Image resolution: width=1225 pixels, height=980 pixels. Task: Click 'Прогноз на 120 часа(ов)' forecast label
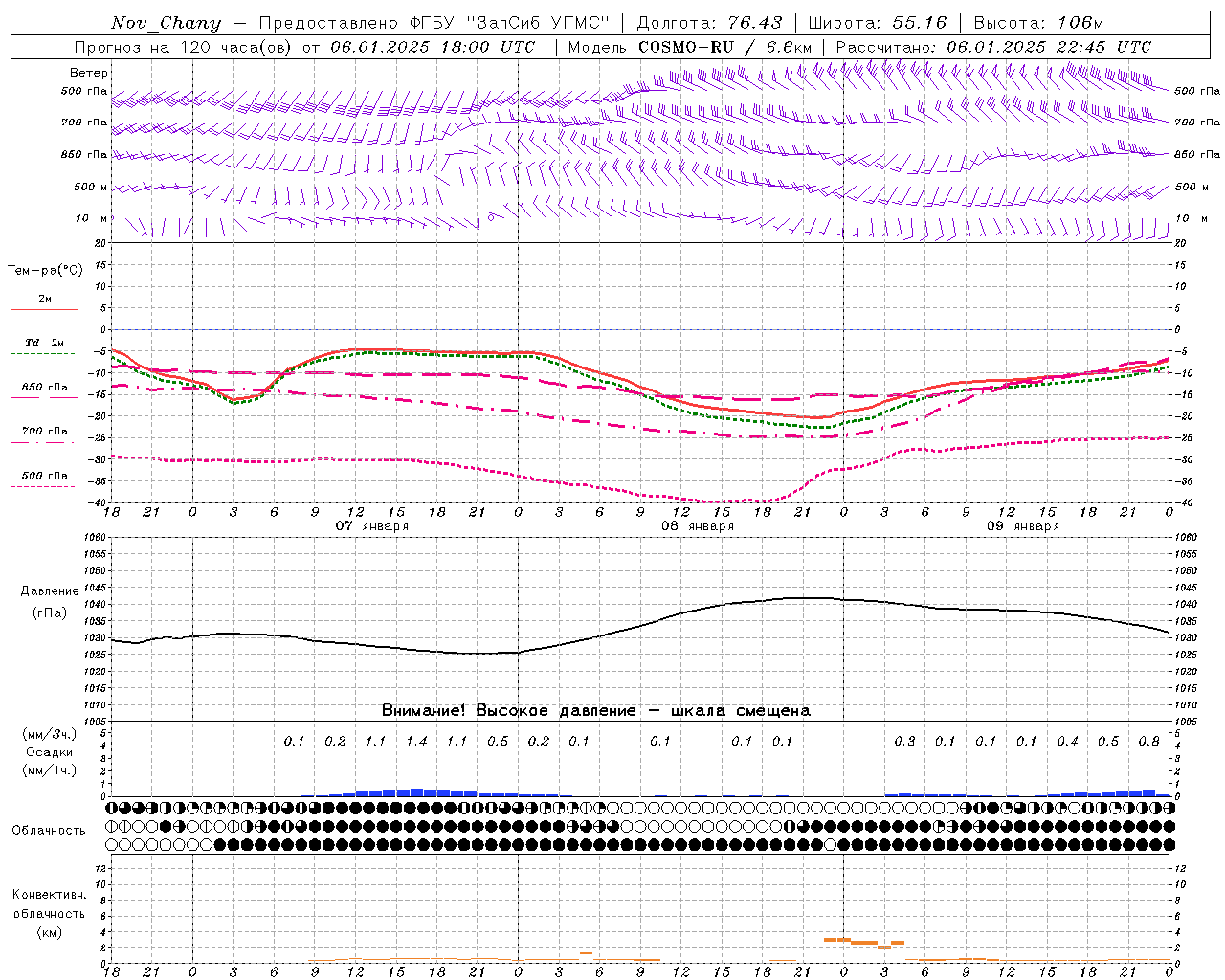(x=184, y=47)
